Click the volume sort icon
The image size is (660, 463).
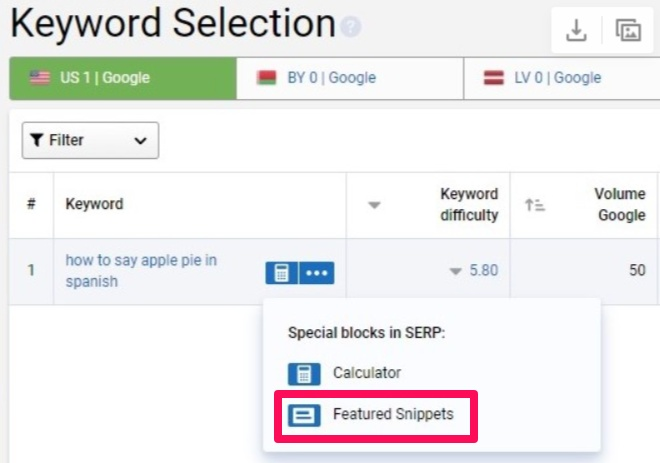[x=535, y=205]
